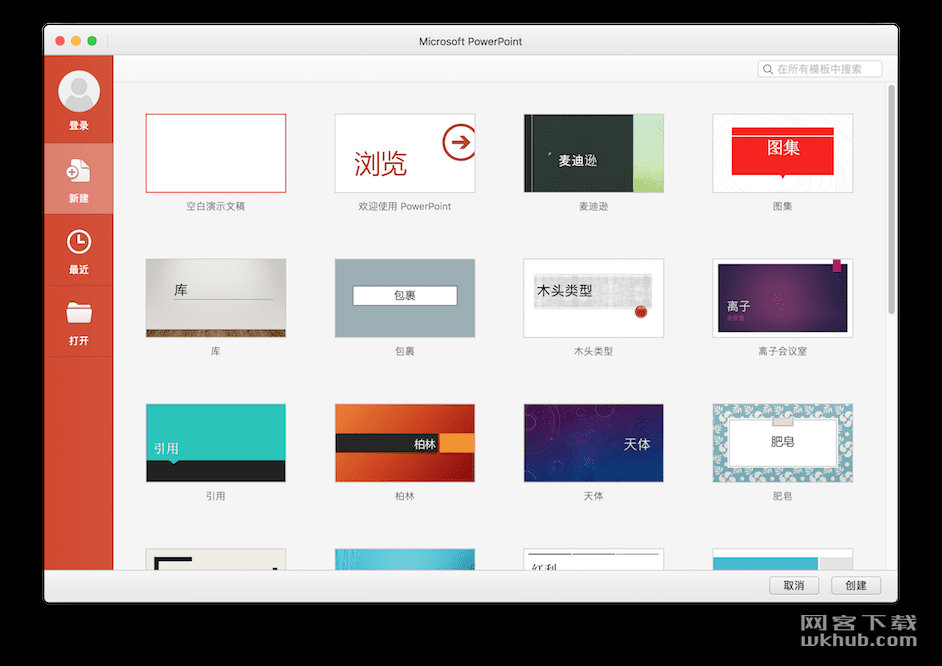Choose the 引用 template thumbnail
The width and height of the screenshot is (942, 666).
tap(216, 443)
